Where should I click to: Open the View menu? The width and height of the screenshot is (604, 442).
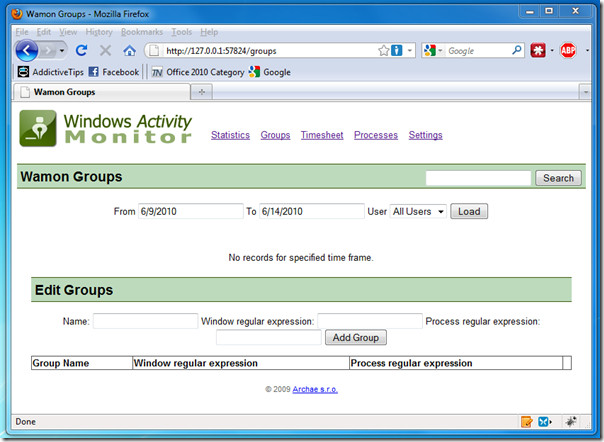[68, 32]
